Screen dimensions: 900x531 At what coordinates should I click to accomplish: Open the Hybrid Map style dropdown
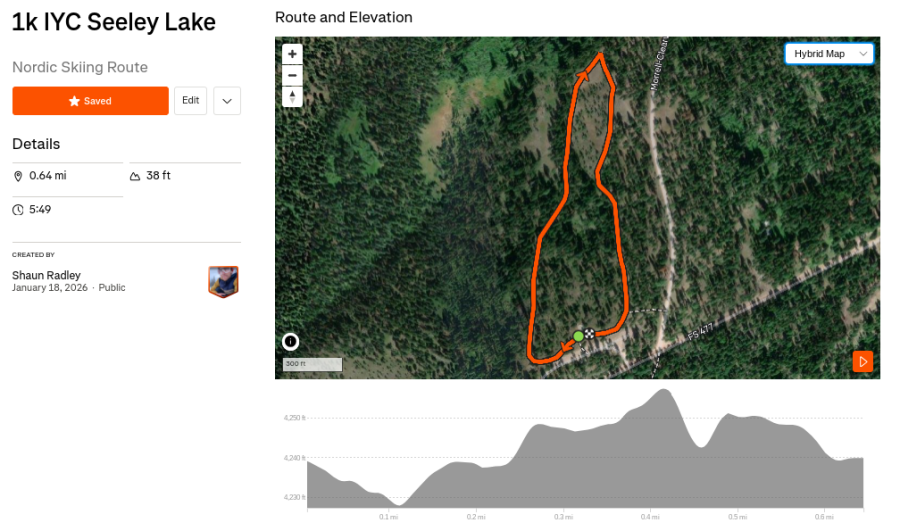(x=829, y=53)
